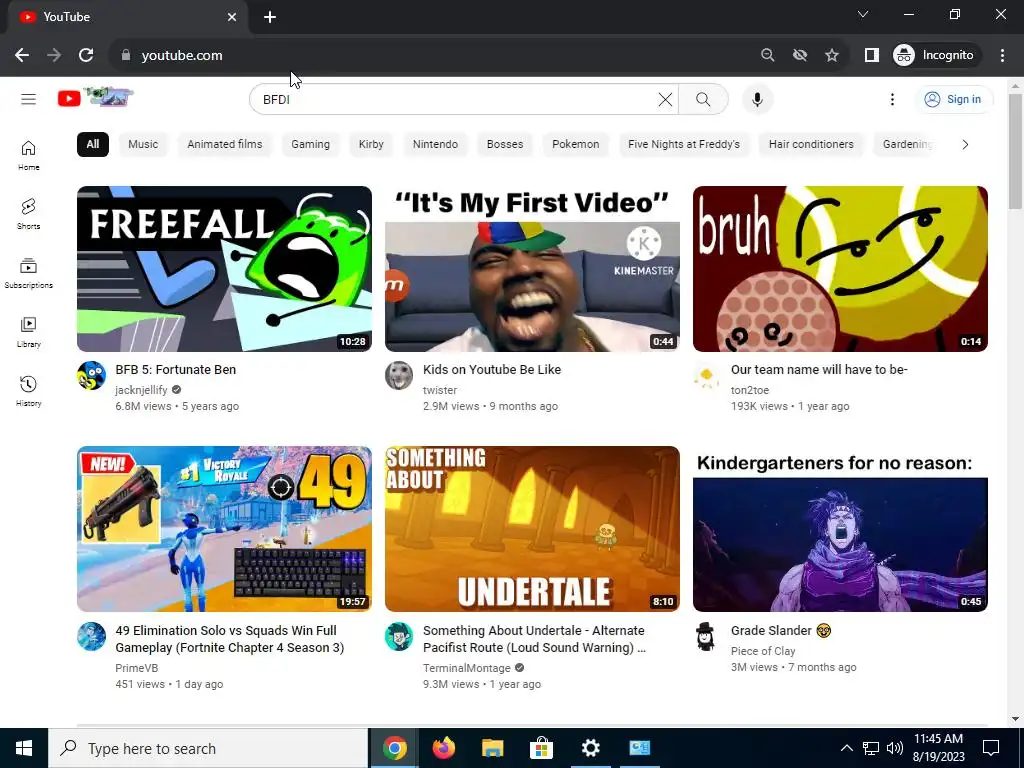View the site information lock icon
This screenshot has height=768, width=1024.
(126, 56)
